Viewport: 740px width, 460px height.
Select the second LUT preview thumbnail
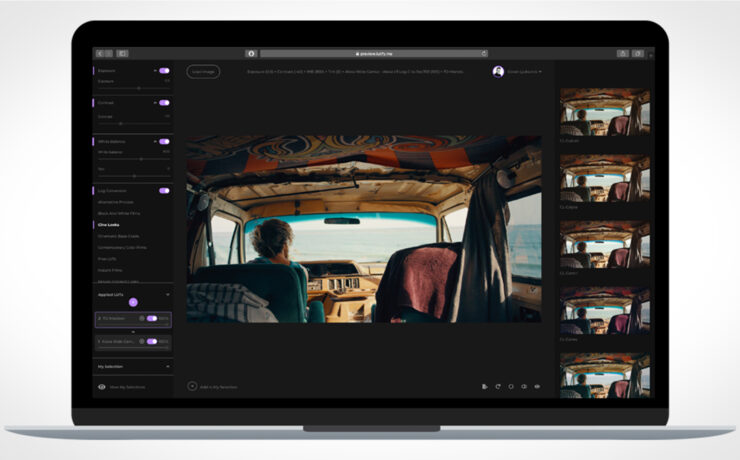click(x=605, y=178)
